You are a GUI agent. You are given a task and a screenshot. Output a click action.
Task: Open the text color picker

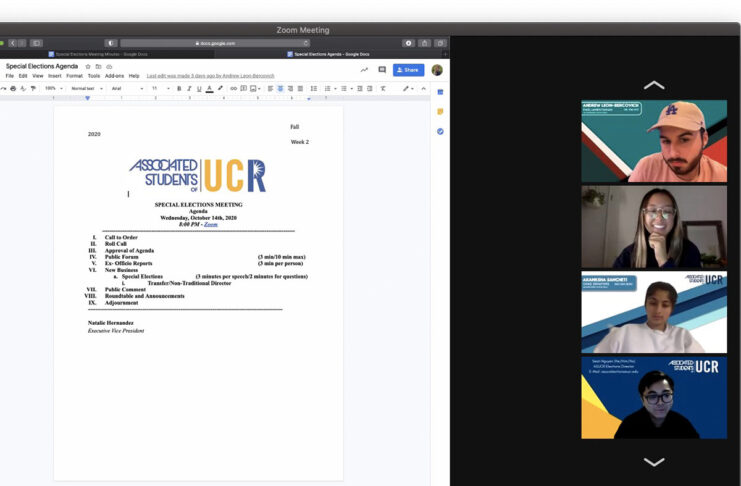click(x=209, y=88)
